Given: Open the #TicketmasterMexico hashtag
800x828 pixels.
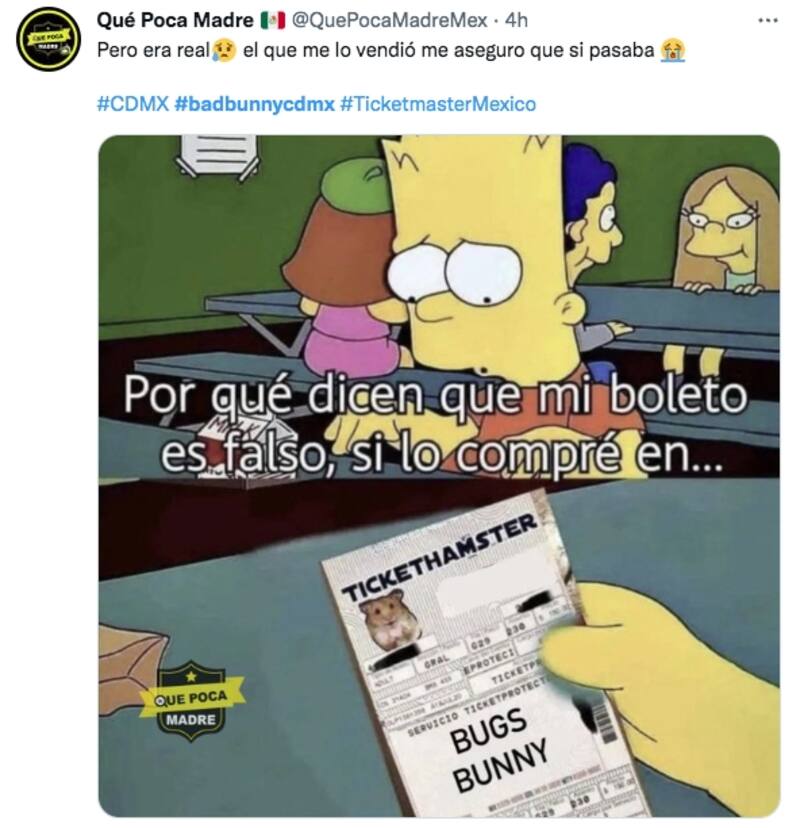Looking at the screenshot, I should pos(438,104).
